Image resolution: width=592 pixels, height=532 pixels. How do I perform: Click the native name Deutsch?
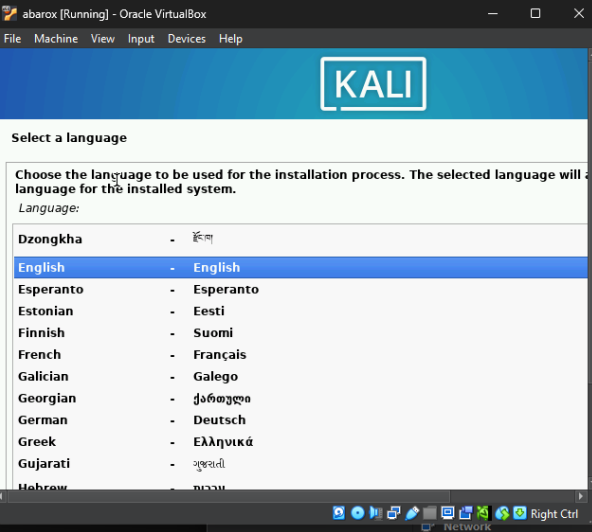[219, 420]
